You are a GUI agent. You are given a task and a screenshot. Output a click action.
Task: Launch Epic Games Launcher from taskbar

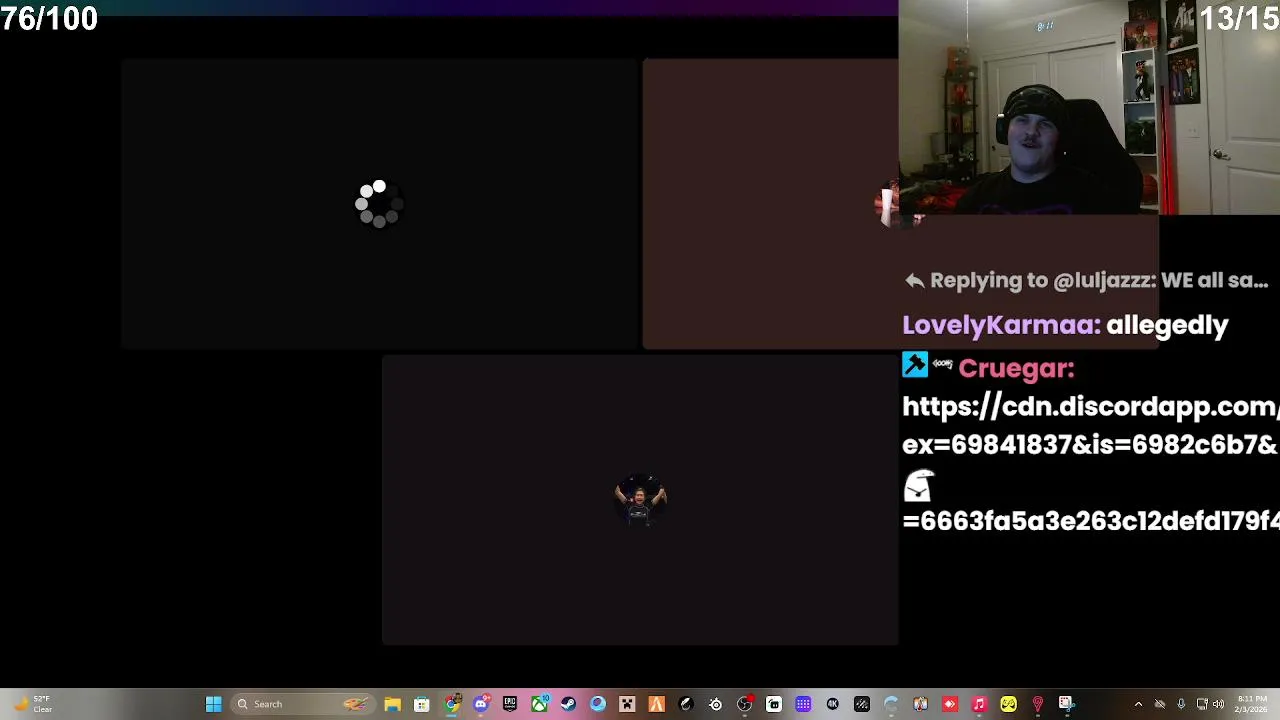click(x=510, y=704)
